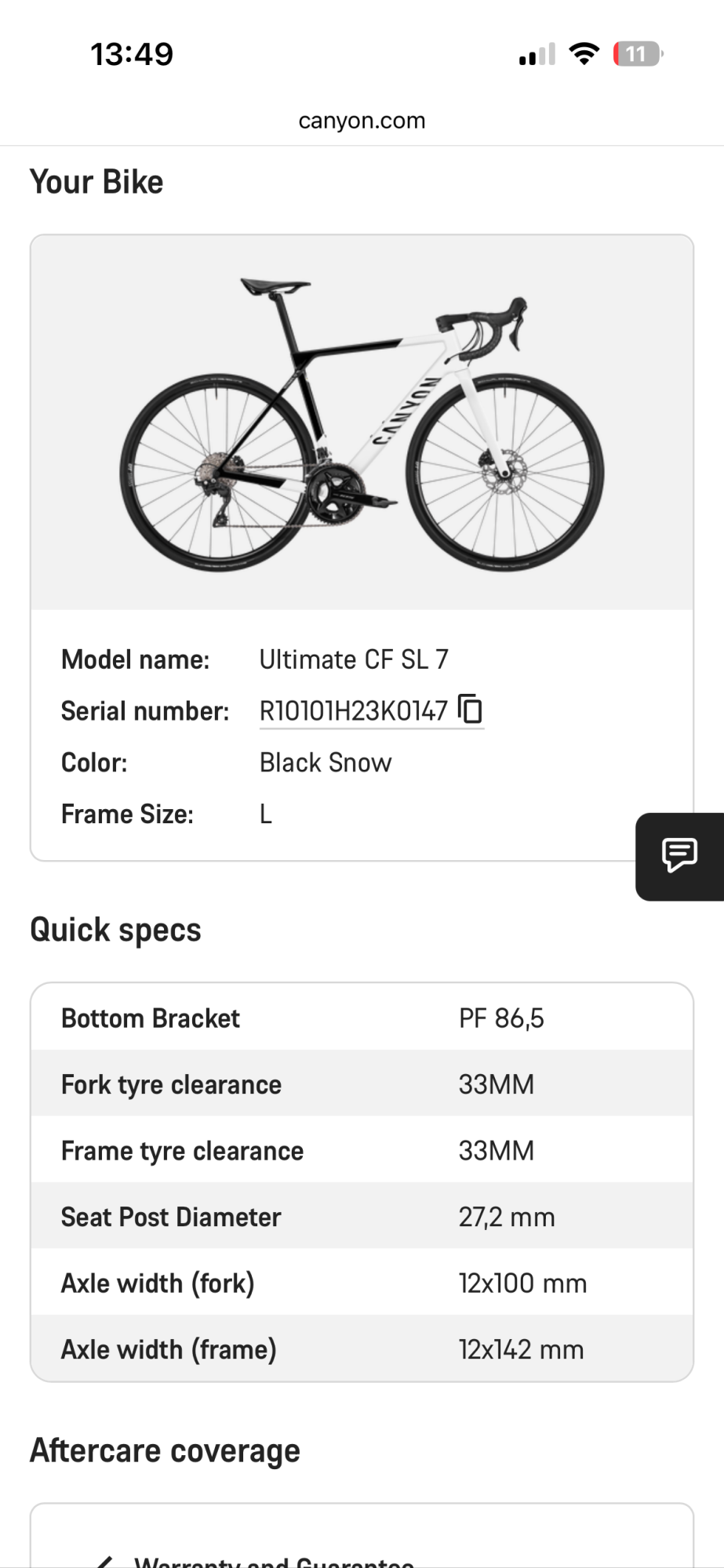Select the Seat Post Diameter value 27,2 mm

pyautogui.click(x=506, y=1216)
